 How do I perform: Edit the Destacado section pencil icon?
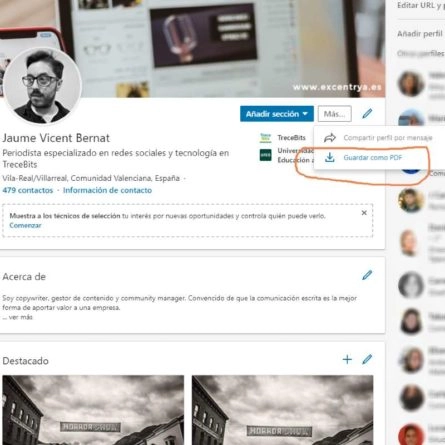point(367,359)
